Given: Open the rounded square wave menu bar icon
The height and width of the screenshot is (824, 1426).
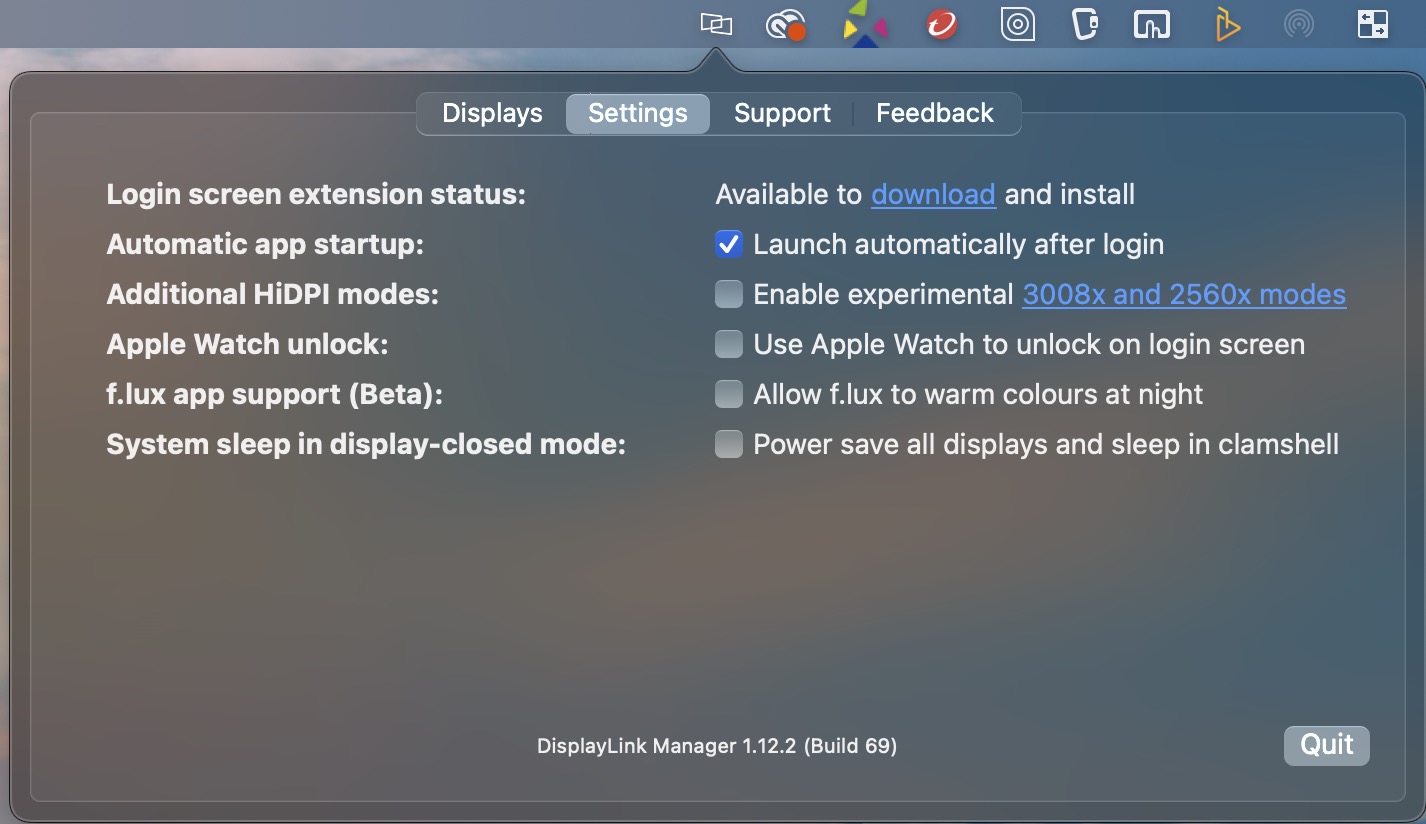Looking at the screenshot, I should (1151, 24).
